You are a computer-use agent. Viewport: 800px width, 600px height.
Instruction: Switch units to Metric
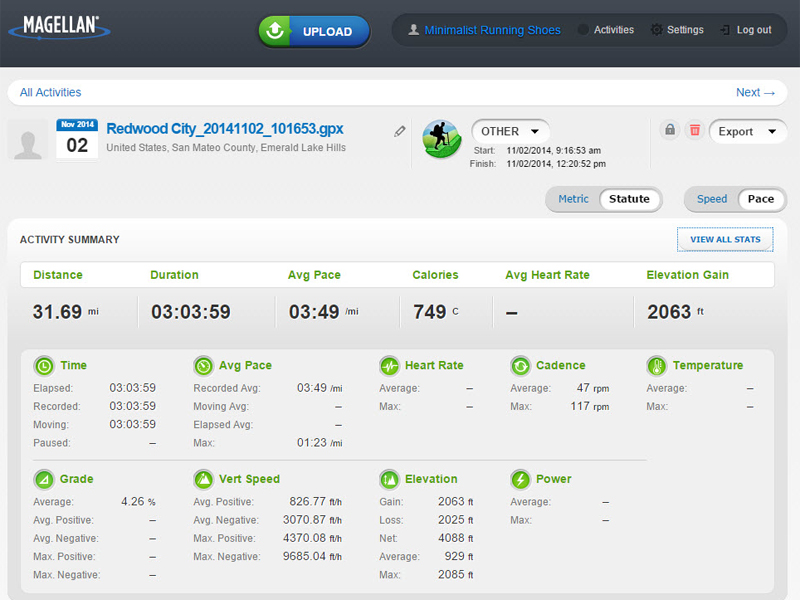[573, 199]
